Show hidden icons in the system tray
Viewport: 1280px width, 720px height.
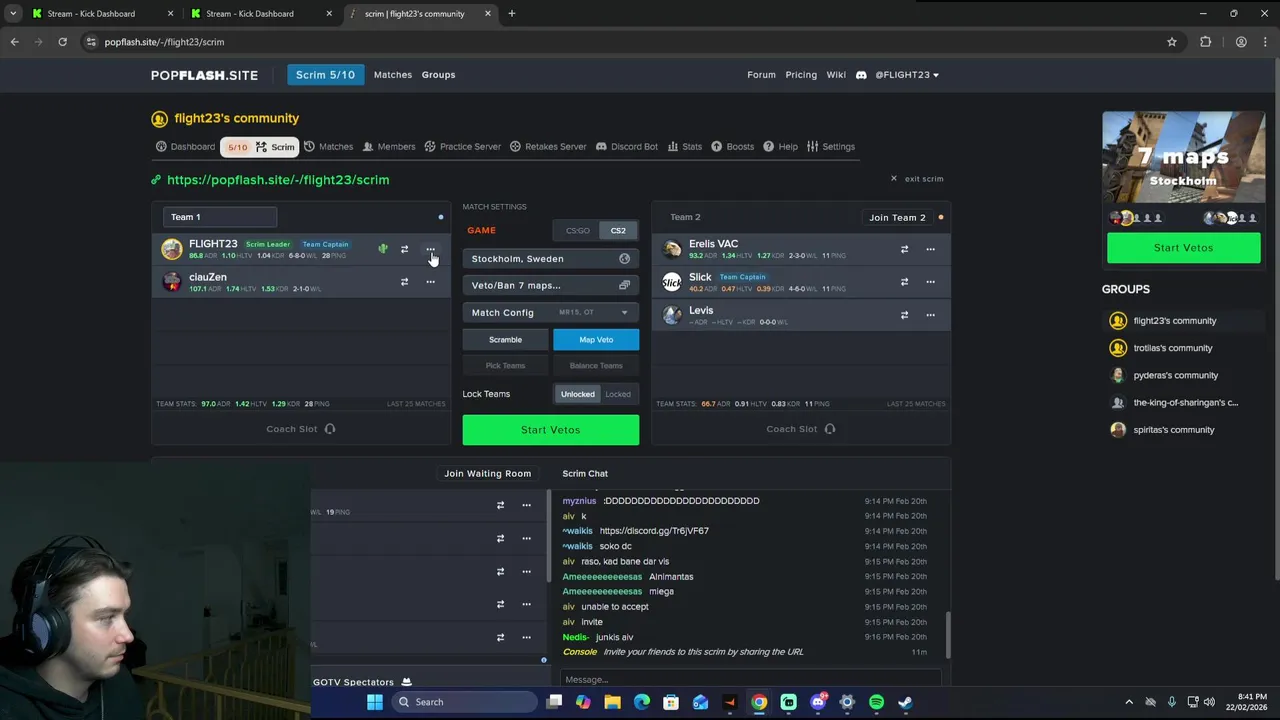(1129, 702)
